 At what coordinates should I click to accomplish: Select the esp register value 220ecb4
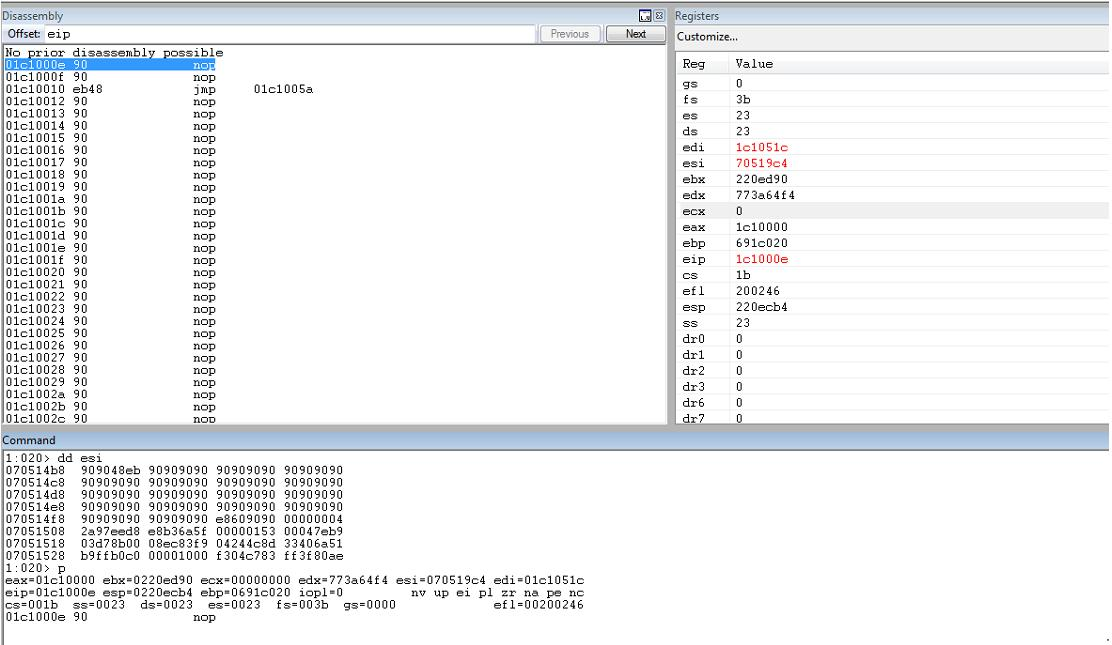click(762, 307)
